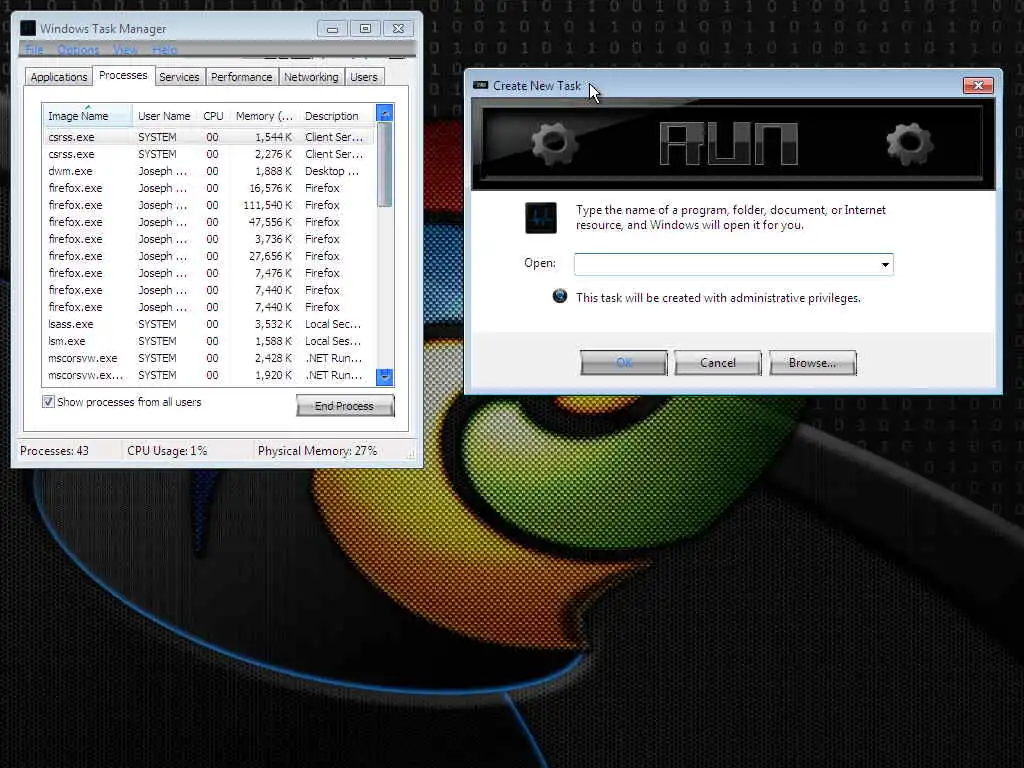1024x768 pixels.
Task: Select mscorsvw.exe using 2,428 K memory
Action: coord(209,358)
